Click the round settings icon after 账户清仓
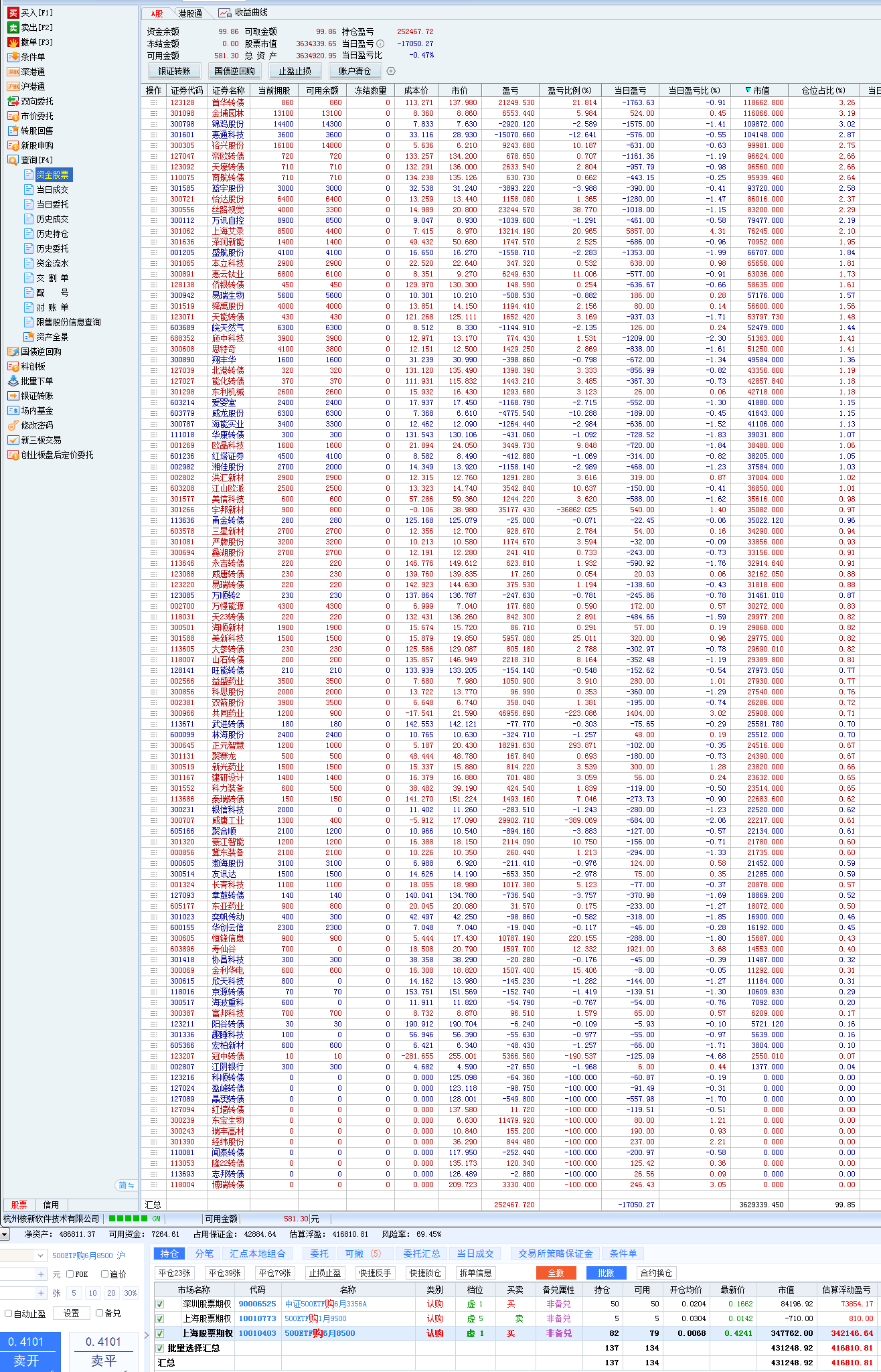 [391, 71]
